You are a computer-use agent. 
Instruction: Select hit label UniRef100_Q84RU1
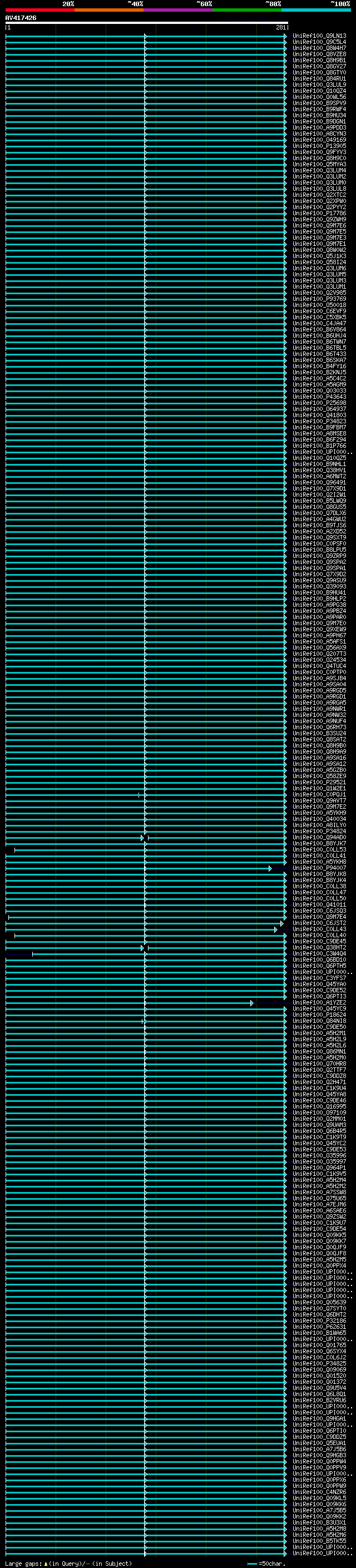(319, 78)
